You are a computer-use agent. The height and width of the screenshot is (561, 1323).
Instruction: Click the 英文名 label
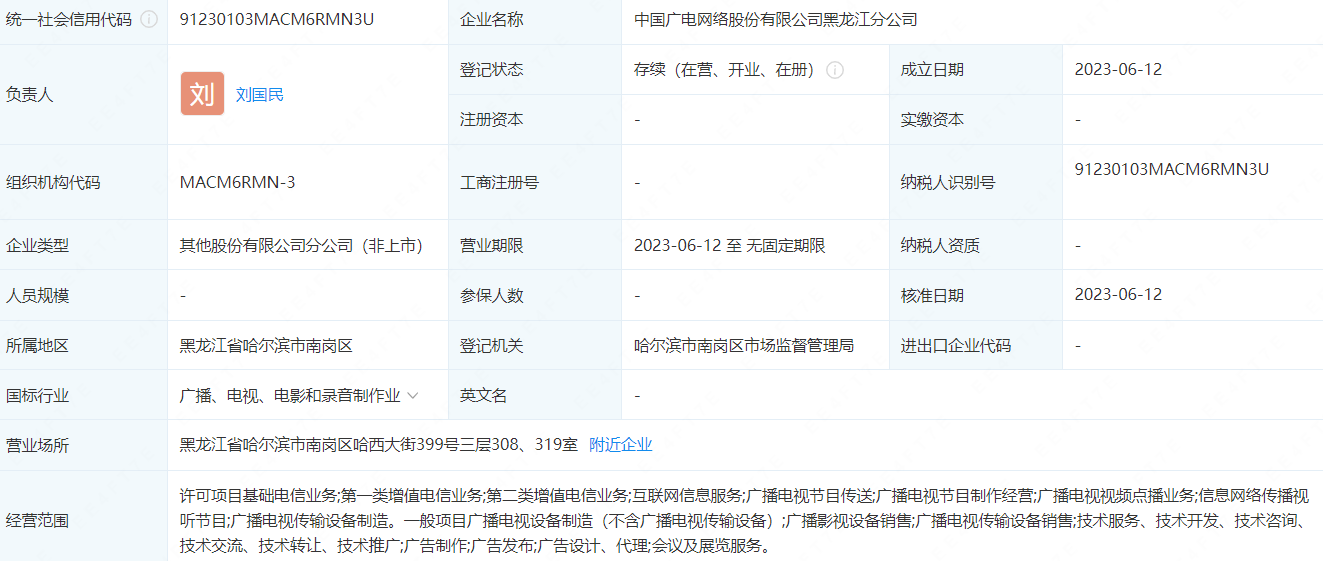tap(483, 396)
